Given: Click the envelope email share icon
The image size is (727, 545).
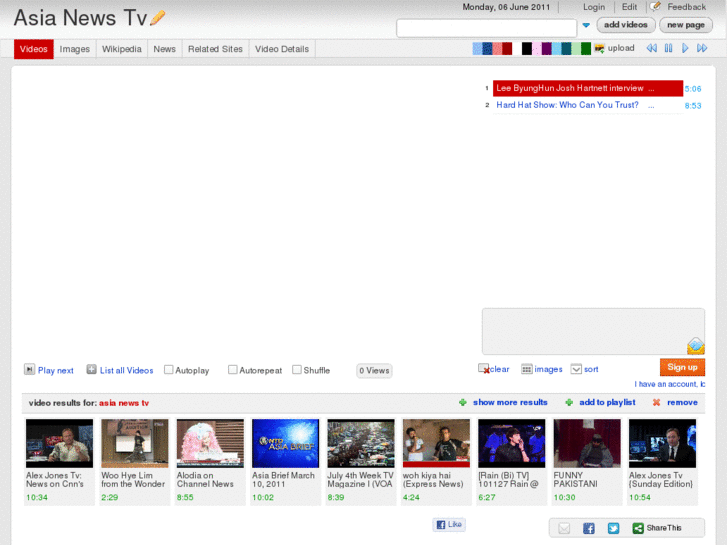Looking at the screenshot, I should (x=564, y=528).
